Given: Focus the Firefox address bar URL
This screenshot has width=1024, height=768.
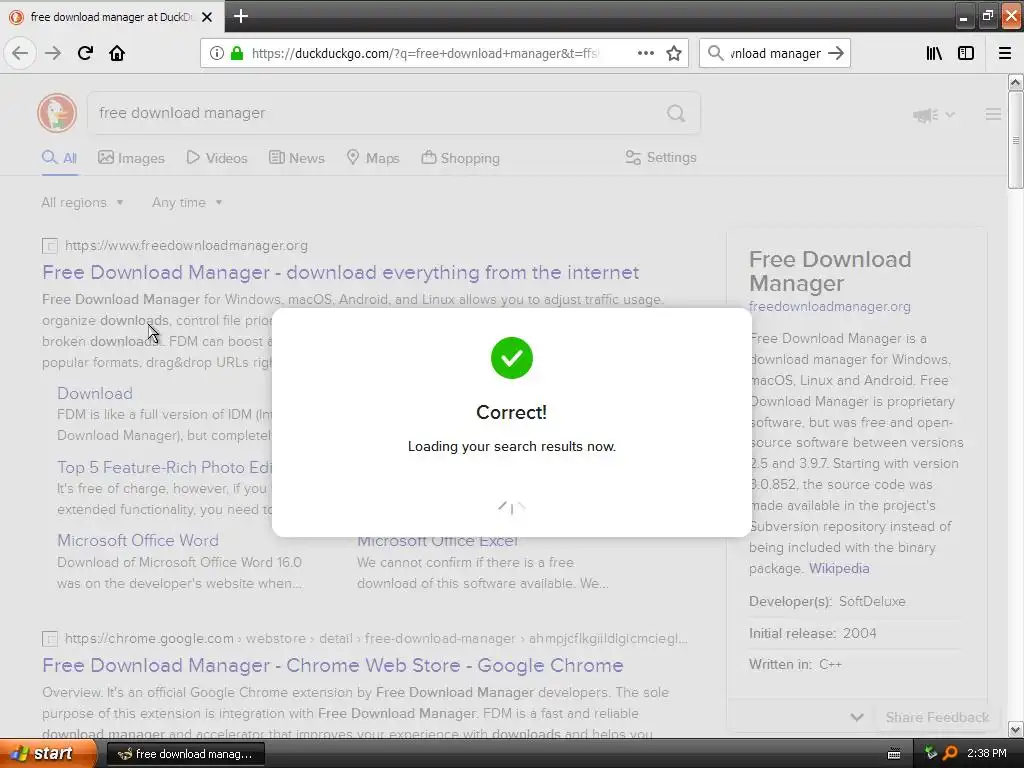Looking at the screenshot, I should (x=424, y=53).
